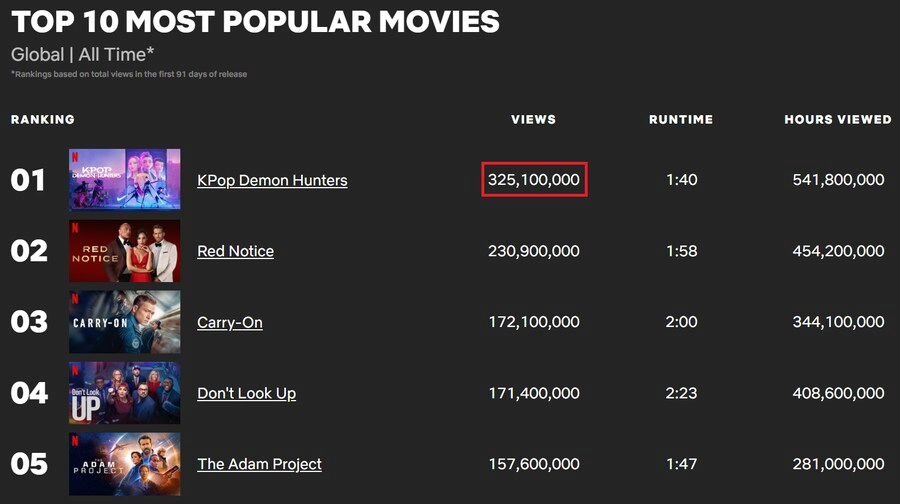Click the KPop Demon Hunters poster thumbnail
Image resolution: width=900 pixels, height=504 pixels.
pos(124,180)
